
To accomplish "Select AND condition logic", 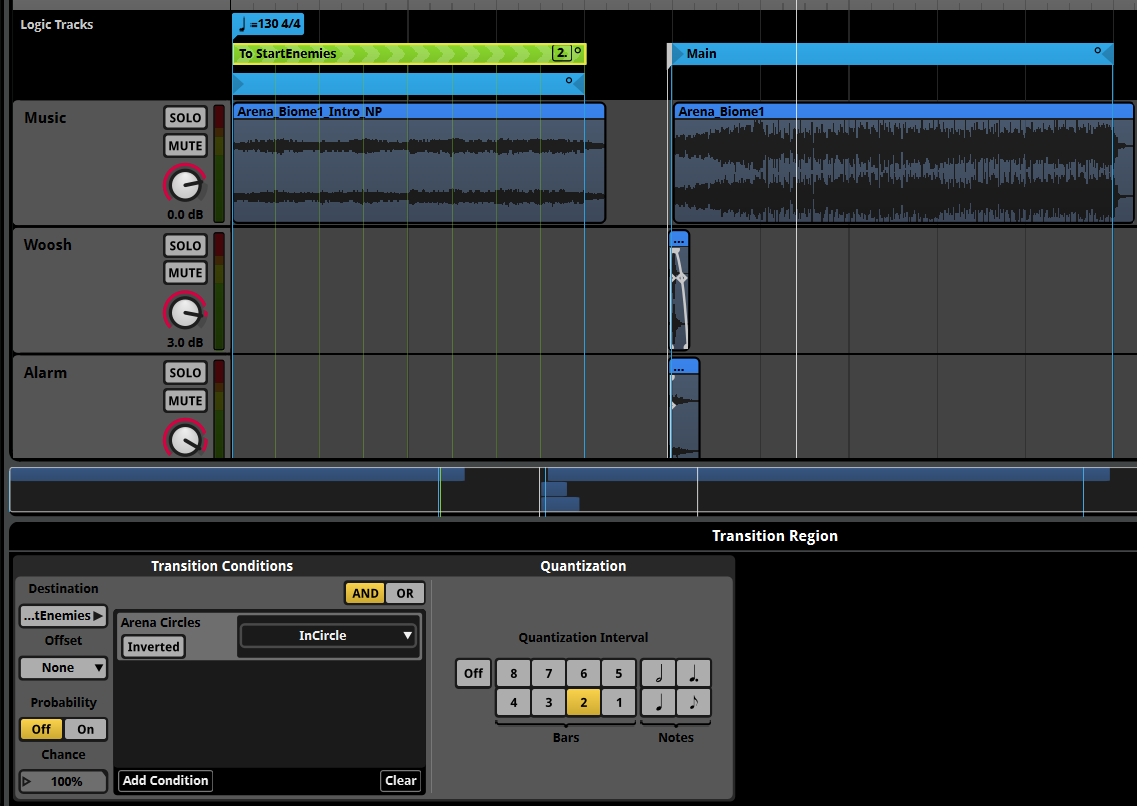I will tap(365, 593).
